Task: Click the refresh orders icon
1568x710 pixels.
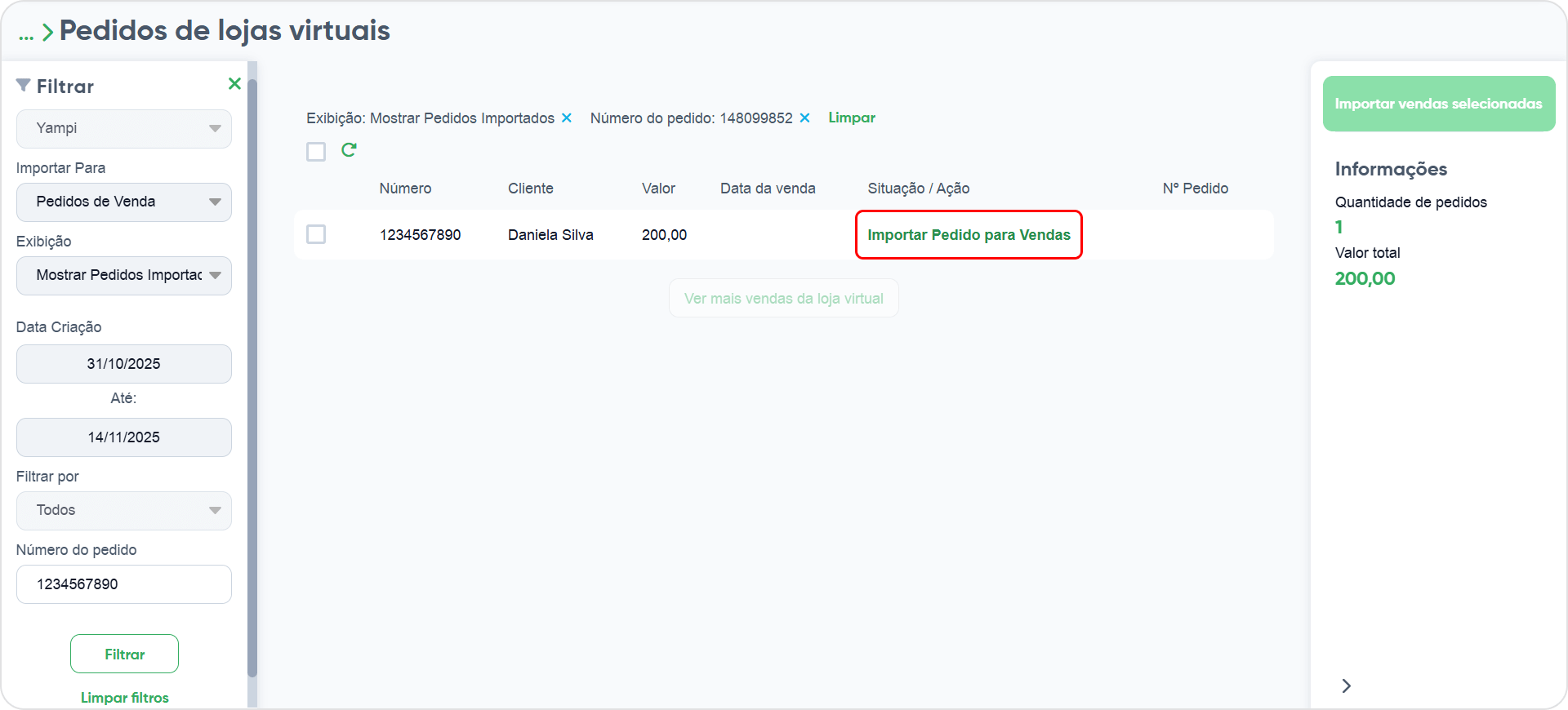Action: coord(349,150)
